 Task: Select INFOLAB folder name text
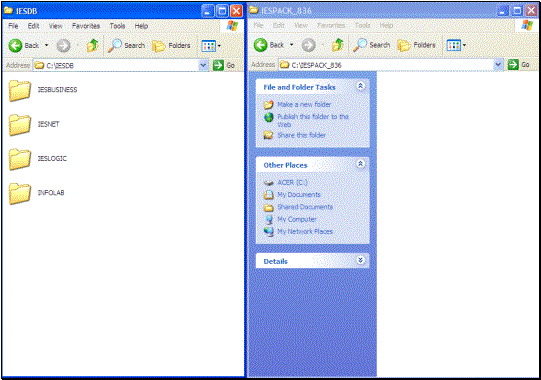(51, 193)
